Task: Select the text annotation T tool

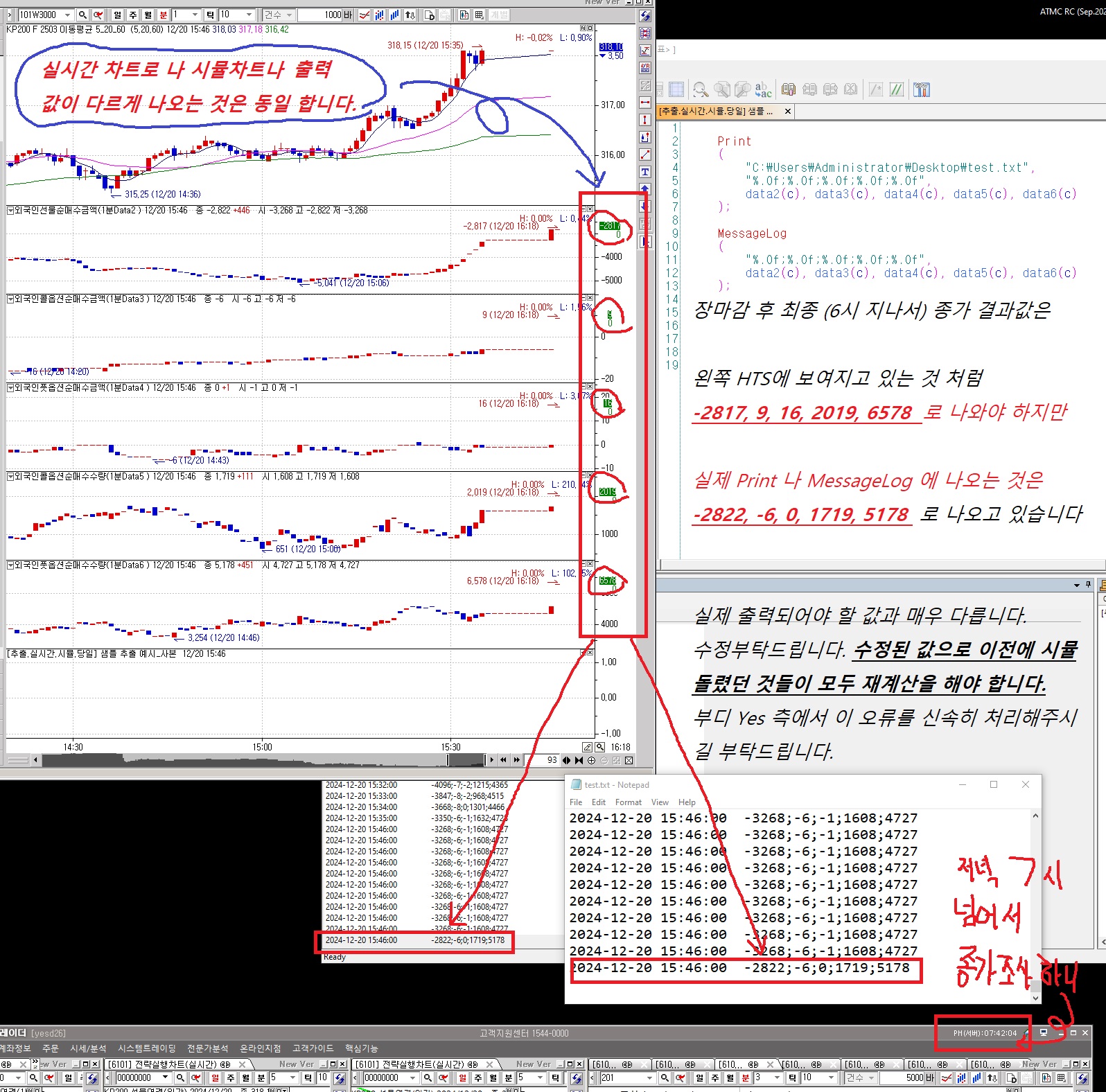Action: tap(645, 172)
